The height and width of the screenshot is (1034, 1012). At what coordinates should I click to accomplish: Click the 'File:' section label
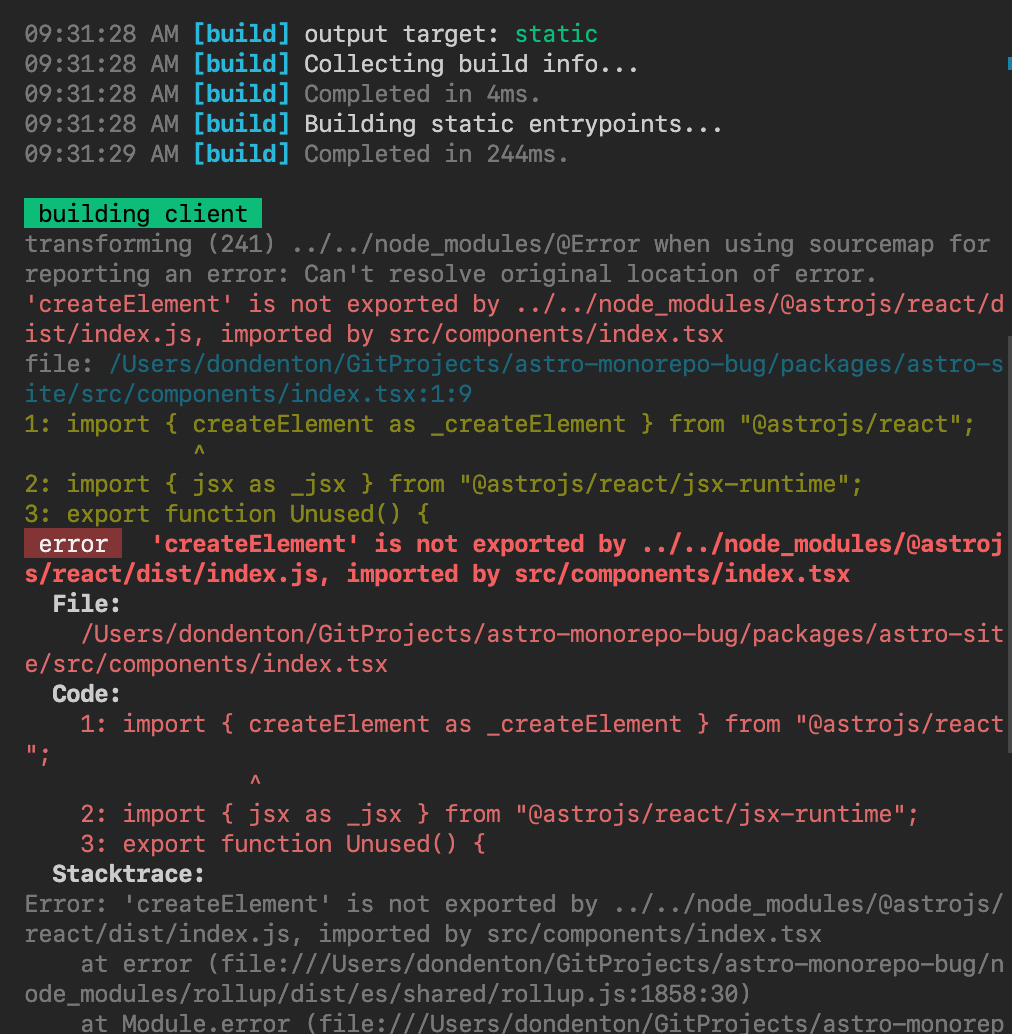coord(85,603)
